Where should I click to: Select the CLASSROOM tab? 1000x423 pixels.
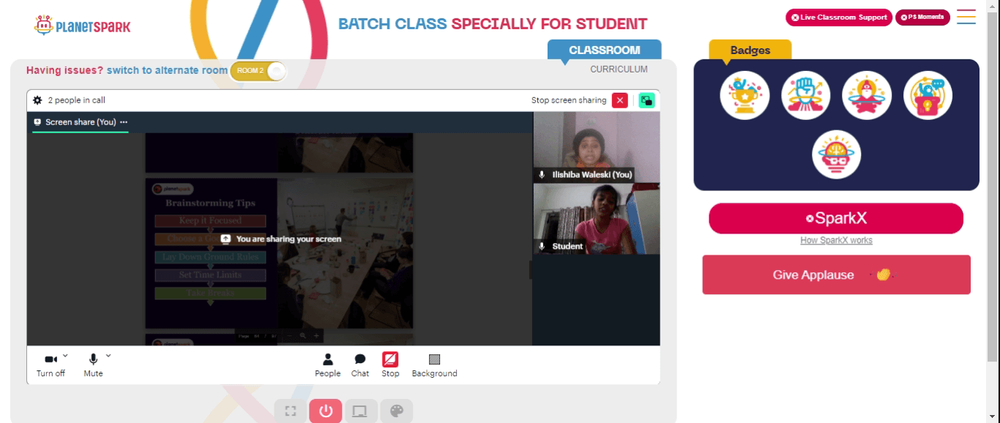pos(605,50)
